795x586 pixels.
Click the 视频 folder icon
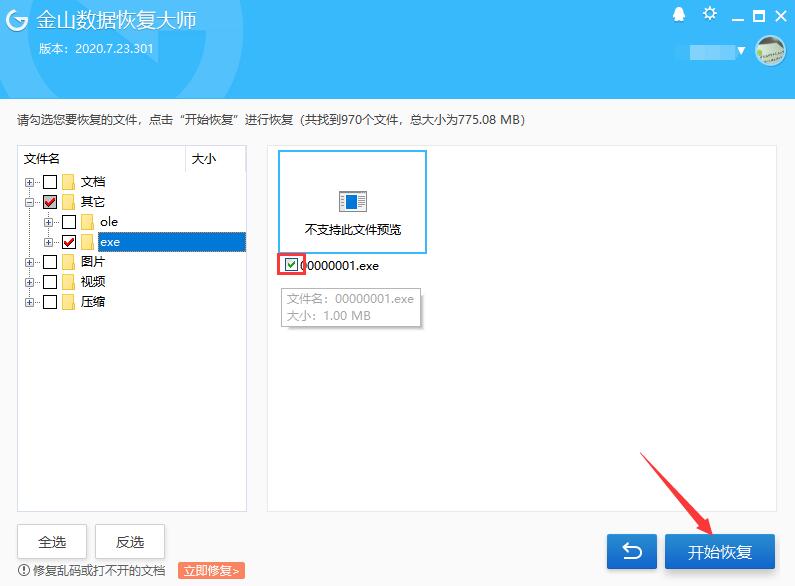[x=68, y=282]
